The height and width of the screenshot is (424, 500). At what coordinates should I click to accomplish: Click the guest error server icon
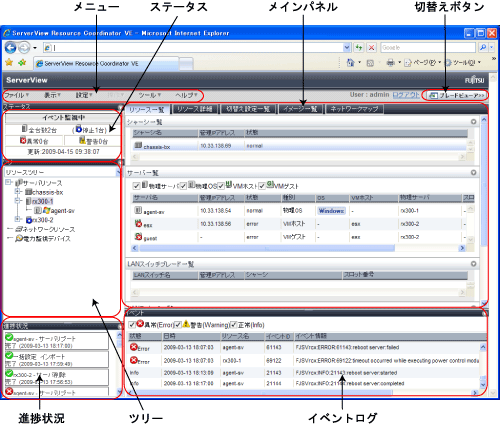click(138, 237)
